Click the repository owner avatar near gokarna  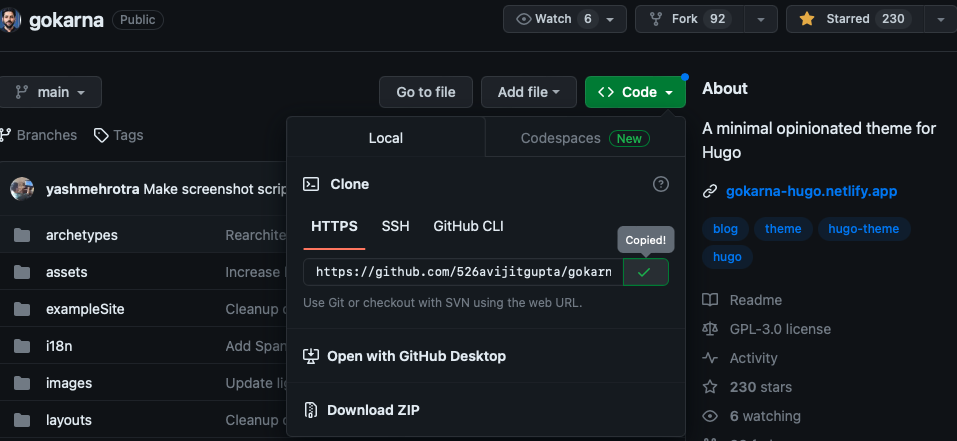click(x=10, y=20)
